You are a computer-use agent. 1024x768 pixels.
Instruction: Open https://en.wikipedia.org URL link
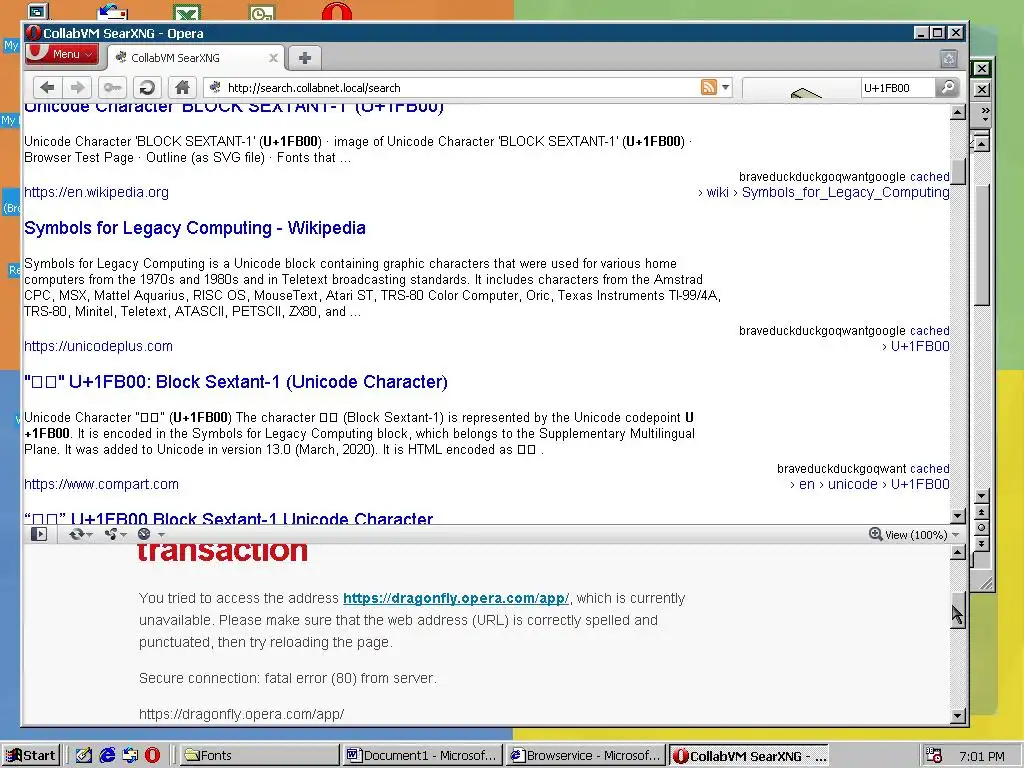click(96, 192)
